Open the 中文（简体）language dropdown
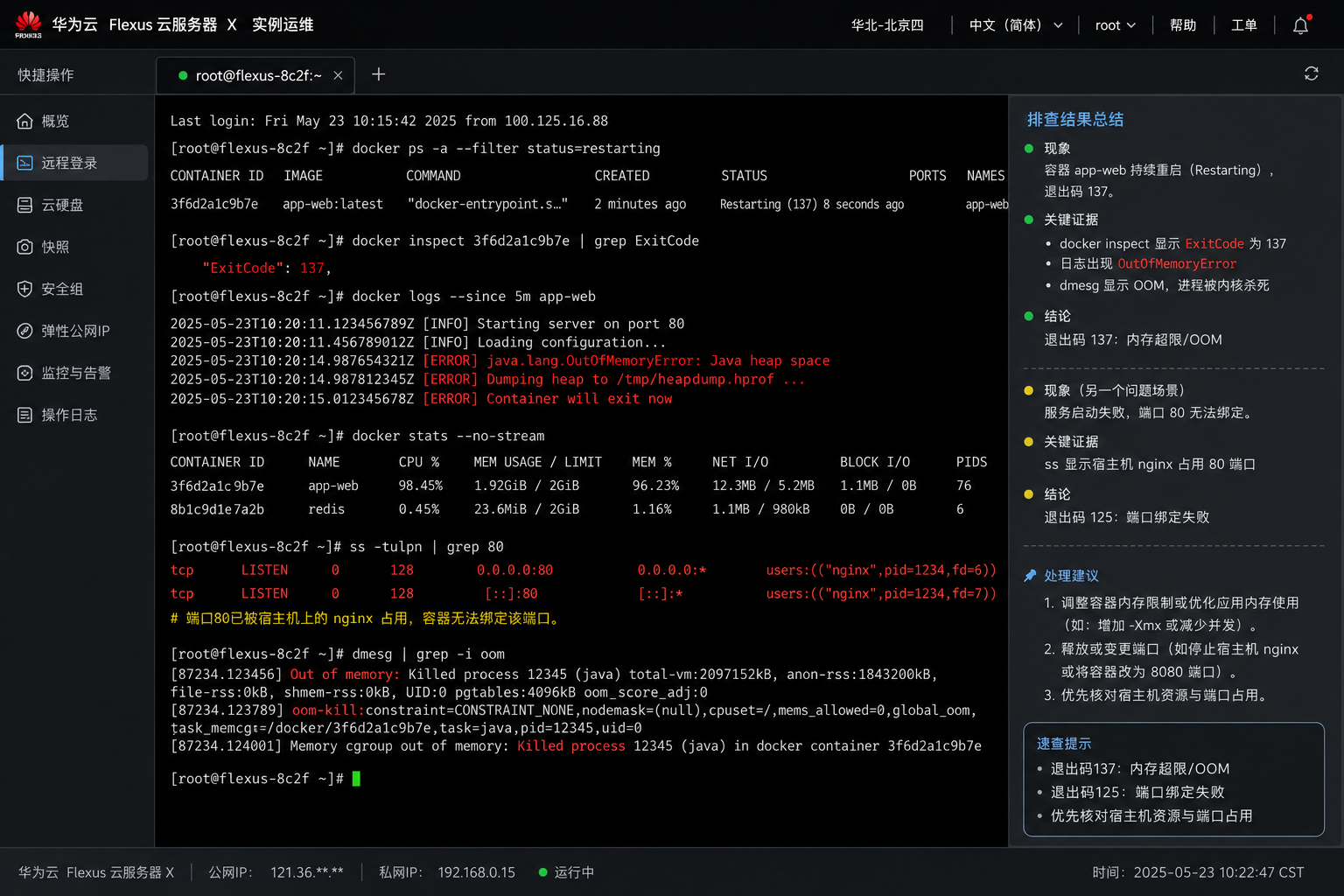1344x896 pixels. tap(1016, 25)
